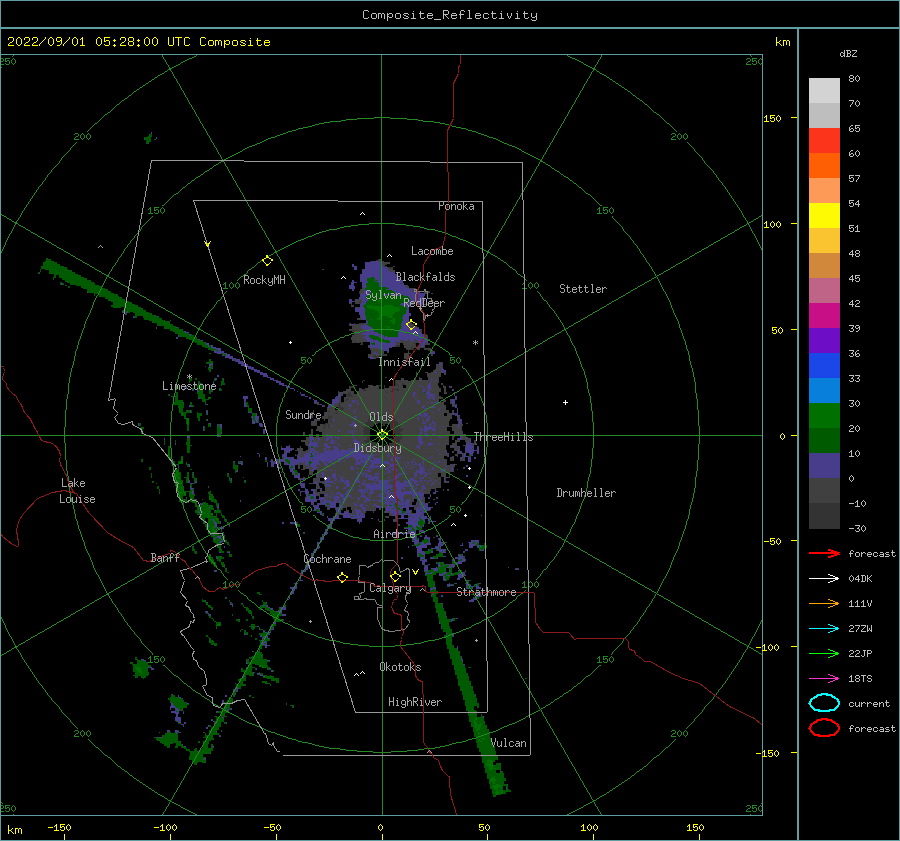The image size is (900, 841).
Task: Click the Stettler city label
Action: point(583,289)
